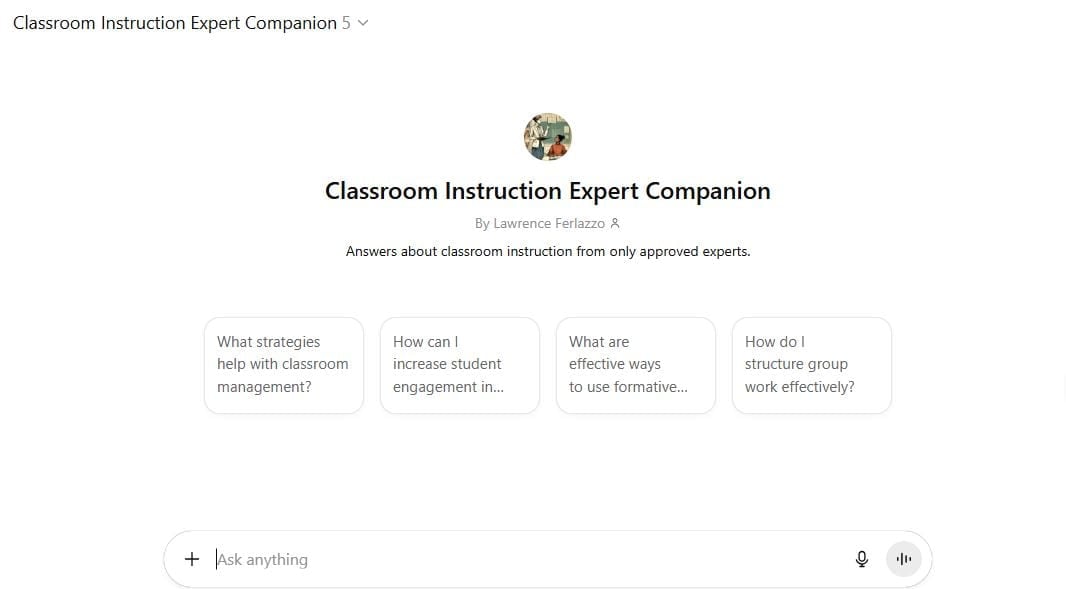Expand the chevron next to model number 5
Screen dimensions: 1066x589
coord(363,23)
